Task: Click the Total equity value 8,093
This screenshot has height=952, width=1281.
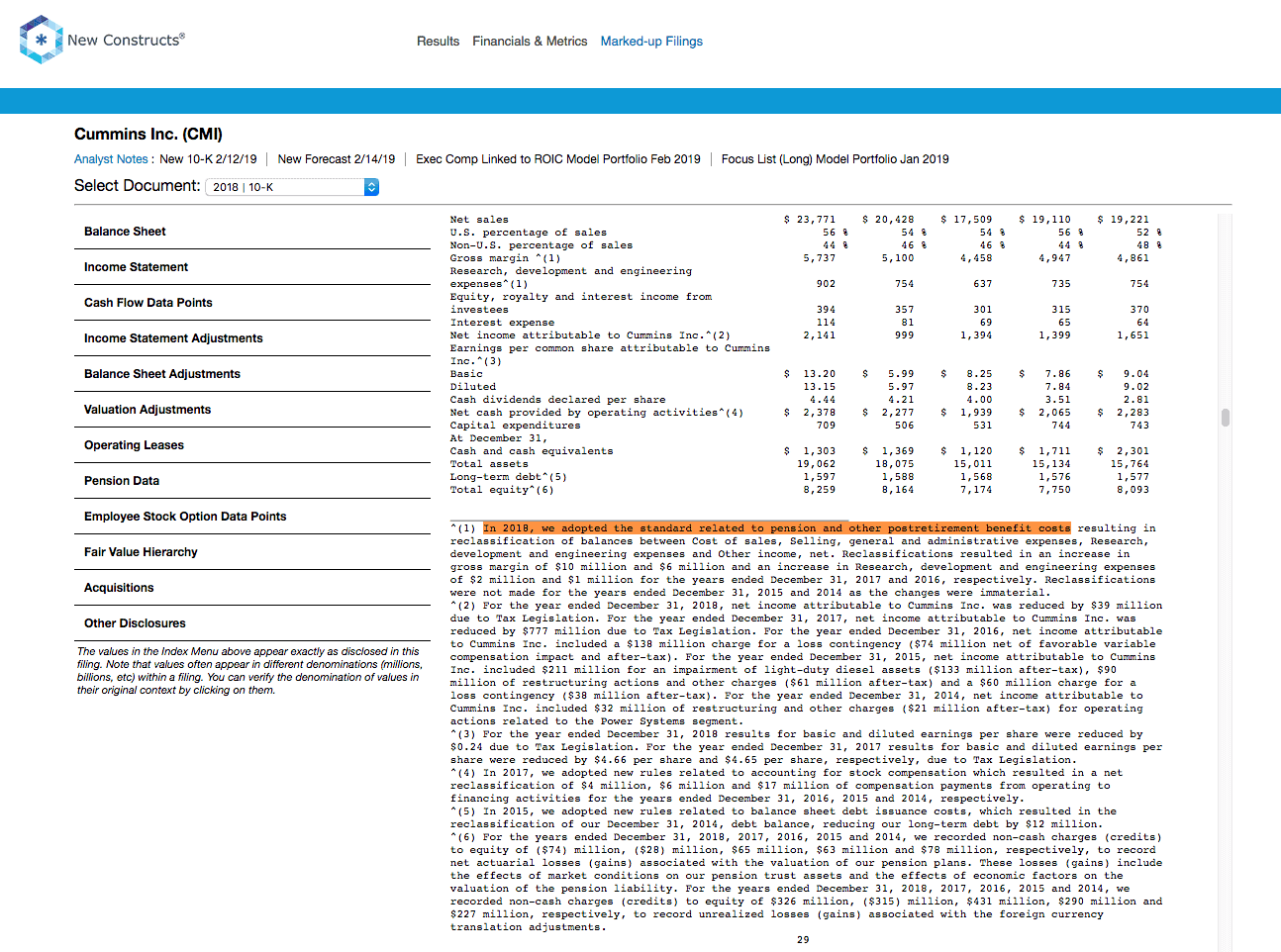Action: coord(1133,490)
